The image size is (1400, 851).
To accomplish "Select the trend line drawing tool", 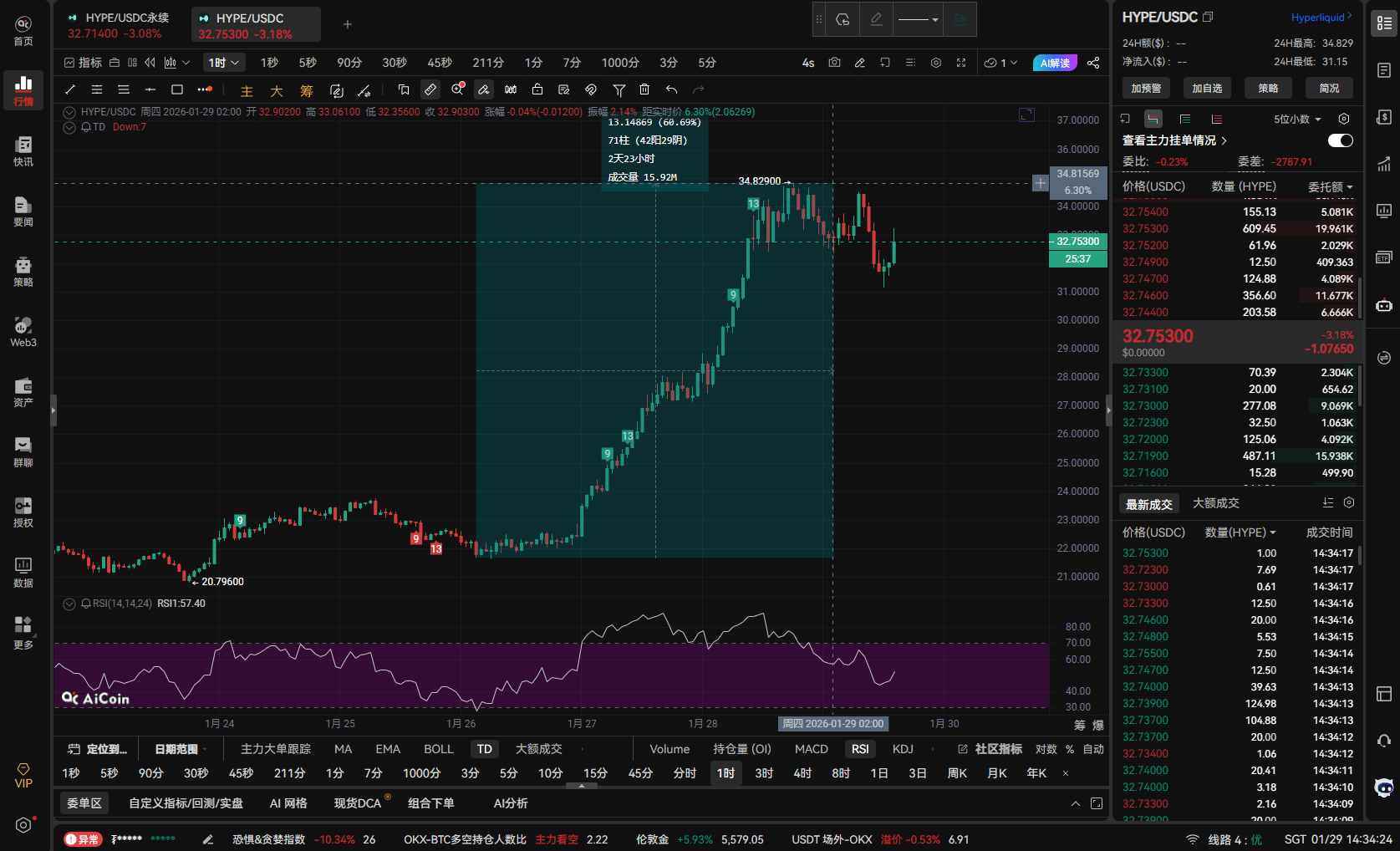I will (x=70, y=89).
